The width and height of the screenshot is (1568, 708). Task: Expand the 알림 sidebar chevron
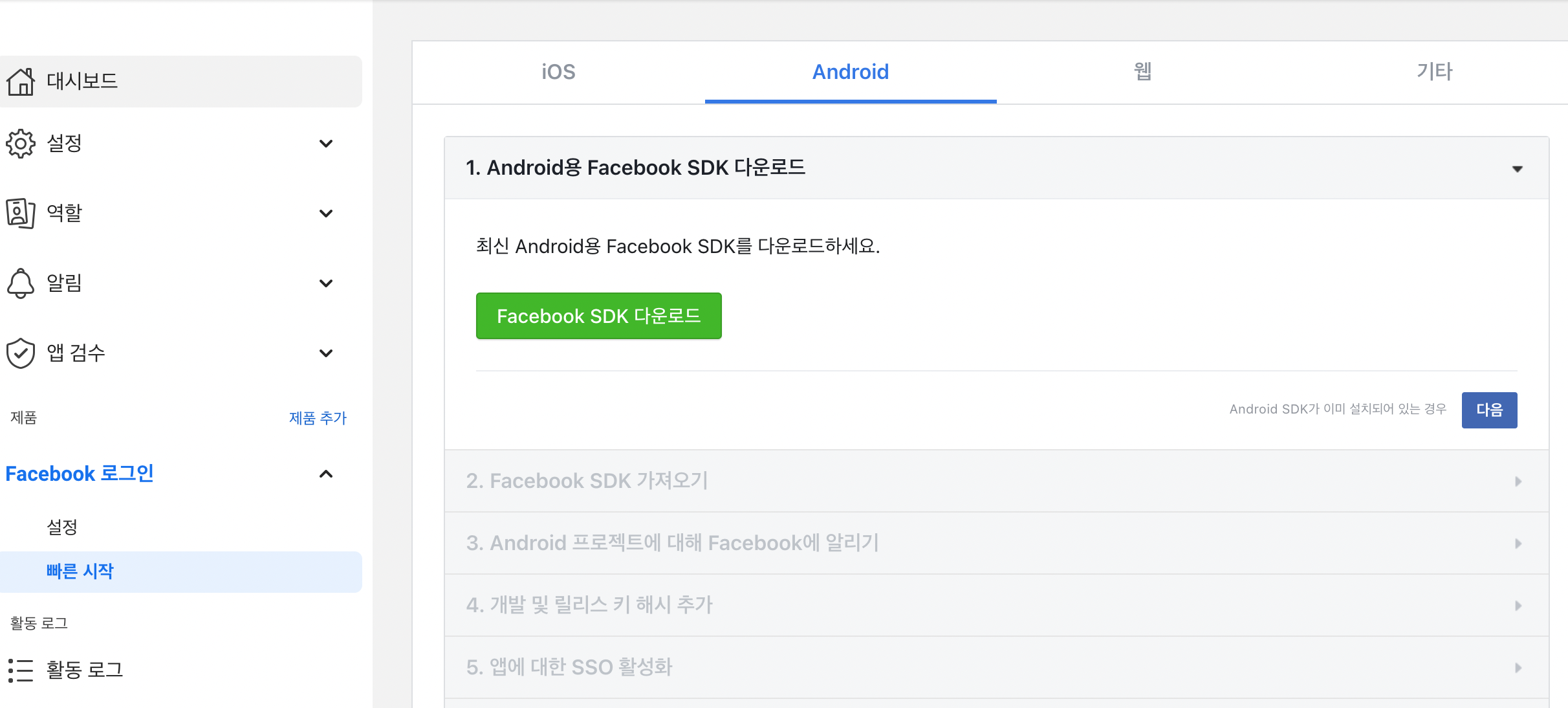[326, 283]
